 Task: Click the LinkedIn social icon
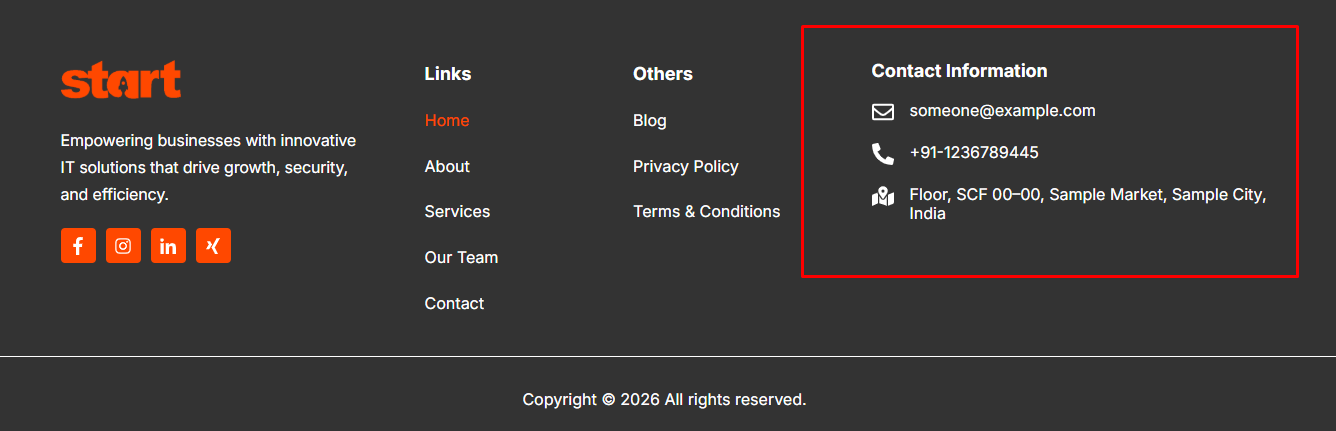pos(168,246)
